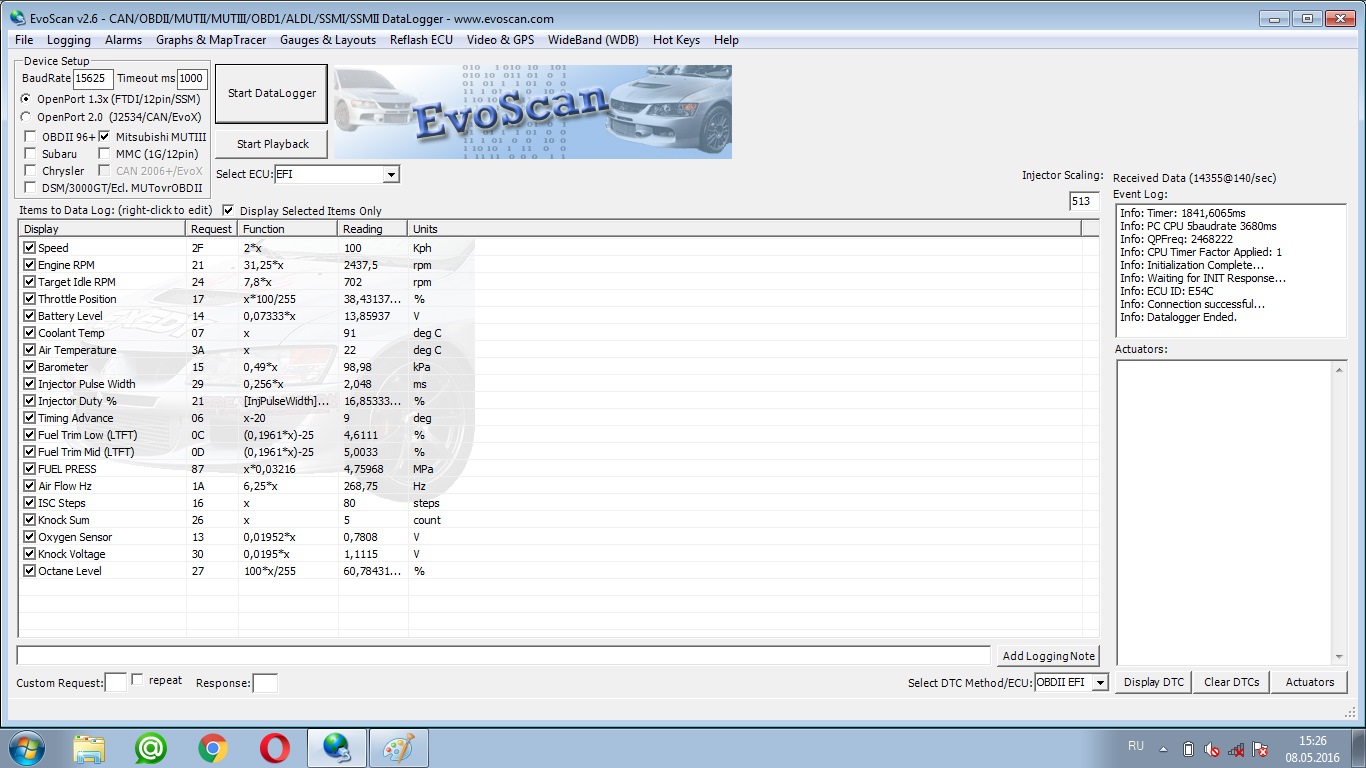Open the network tray icon

coord(1236,748)
